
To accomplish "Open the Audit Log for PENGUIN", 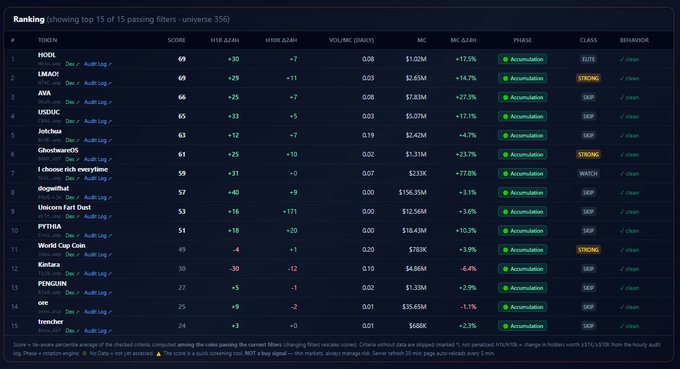I will tap(98, 293).
